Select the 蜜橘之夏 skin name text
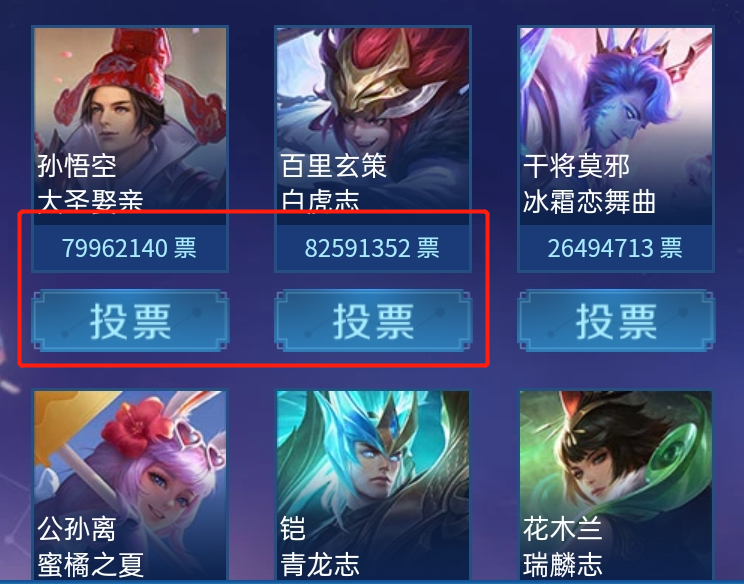Image resolution: width=744 pixels, height=584 pixels. tap(91, 565)
